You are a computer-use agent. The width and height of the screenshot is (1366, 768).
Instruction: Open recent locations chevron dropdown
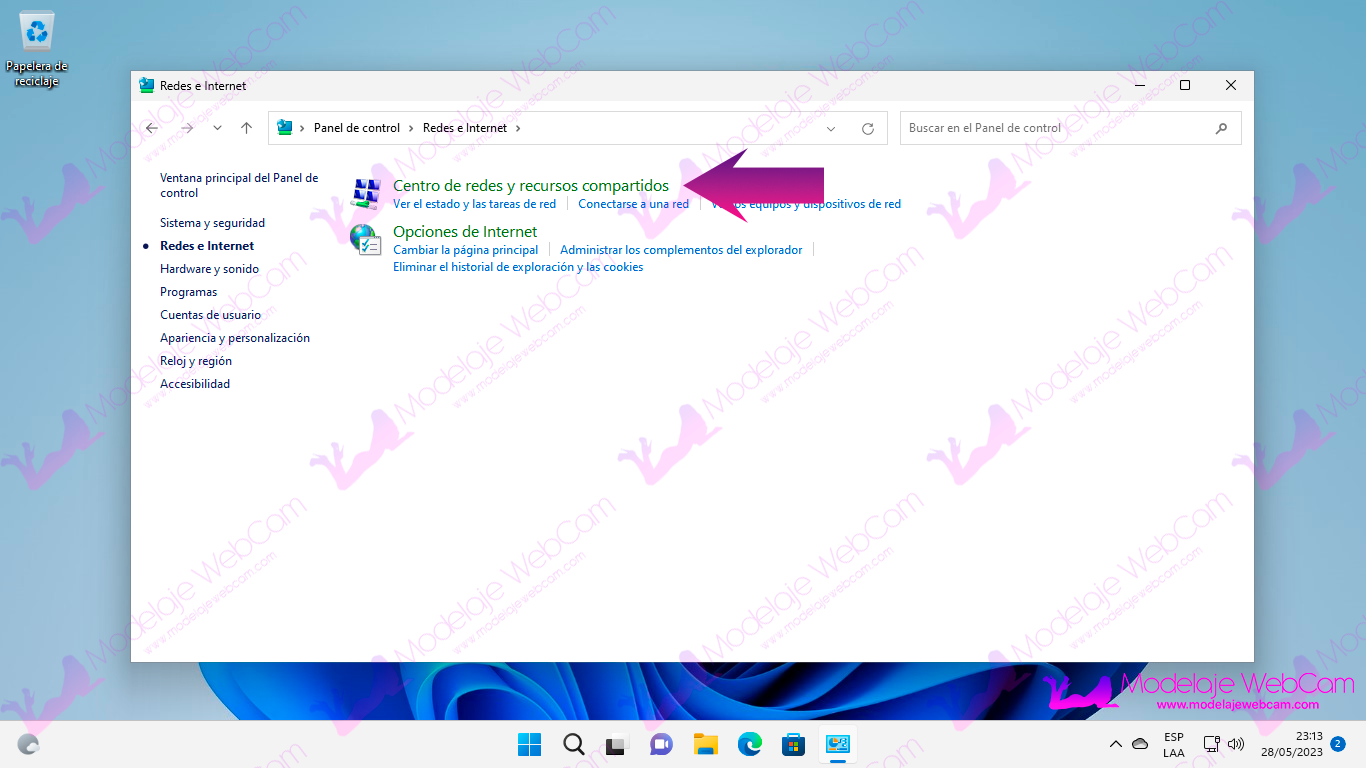coord(217,128)
